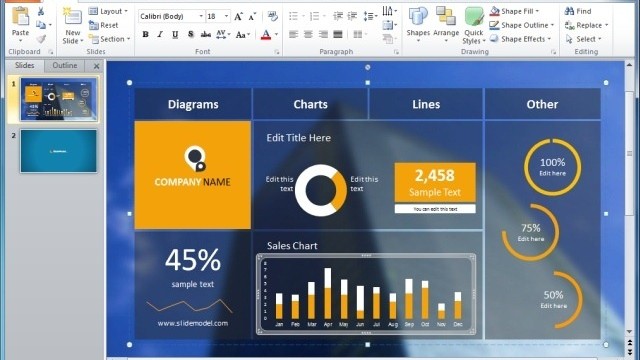Click the 2,458 Sample Text box
This screenshot has height=360, width=640.
[x=435, y=182]
